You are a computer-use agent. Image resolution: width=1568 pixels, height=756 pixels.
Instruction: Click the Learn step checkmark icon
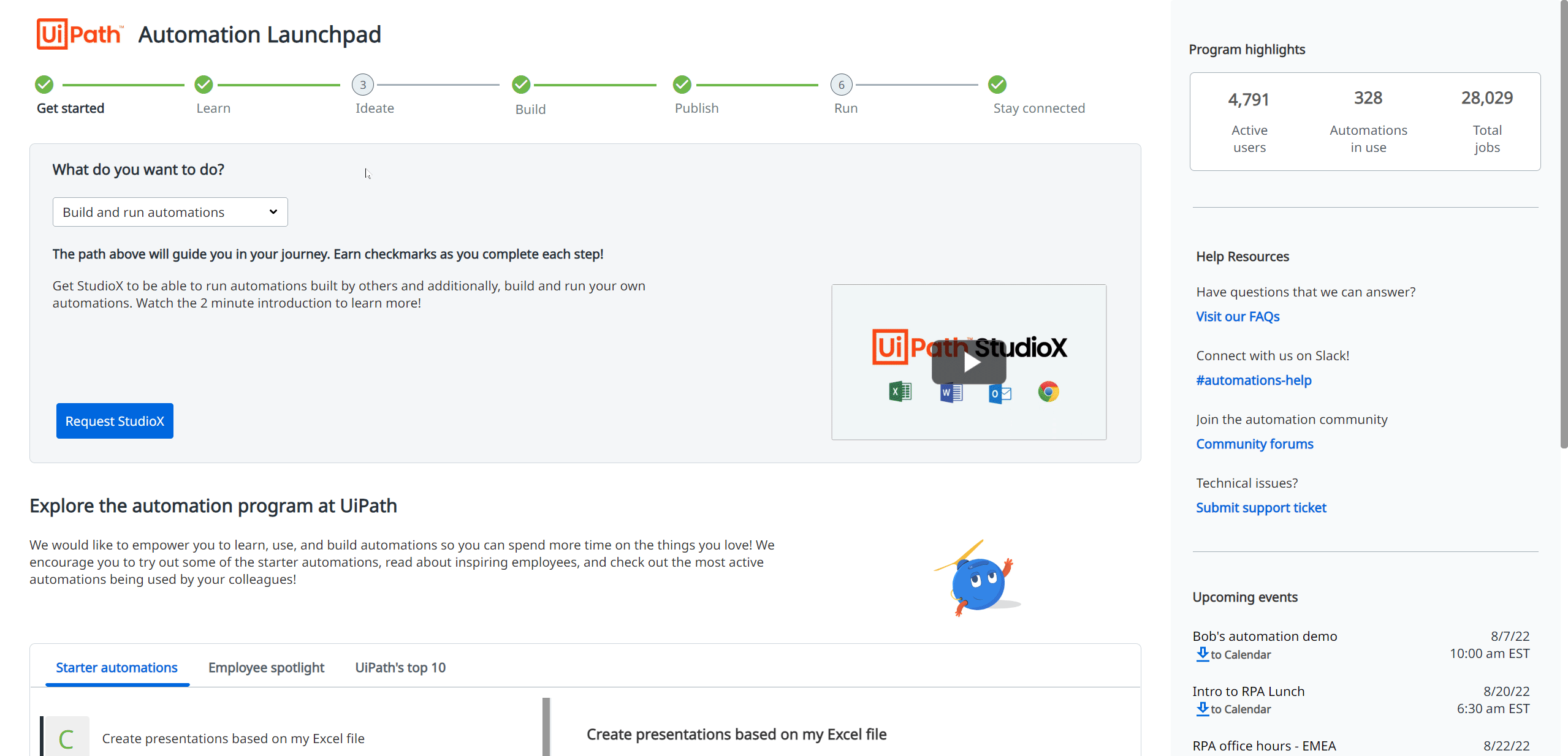(204, 84)
